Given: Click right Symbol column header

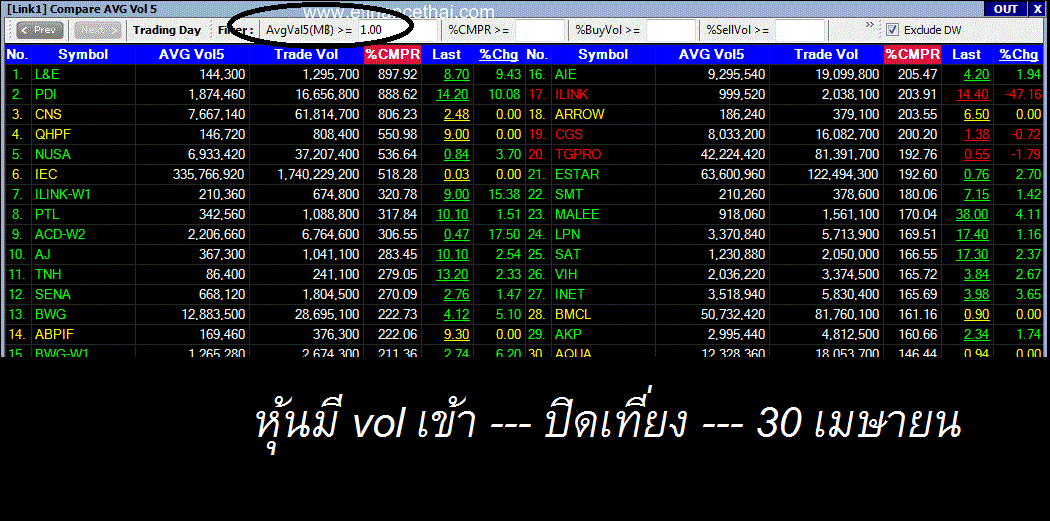Looking at the screenshot, I should [603, 55].
